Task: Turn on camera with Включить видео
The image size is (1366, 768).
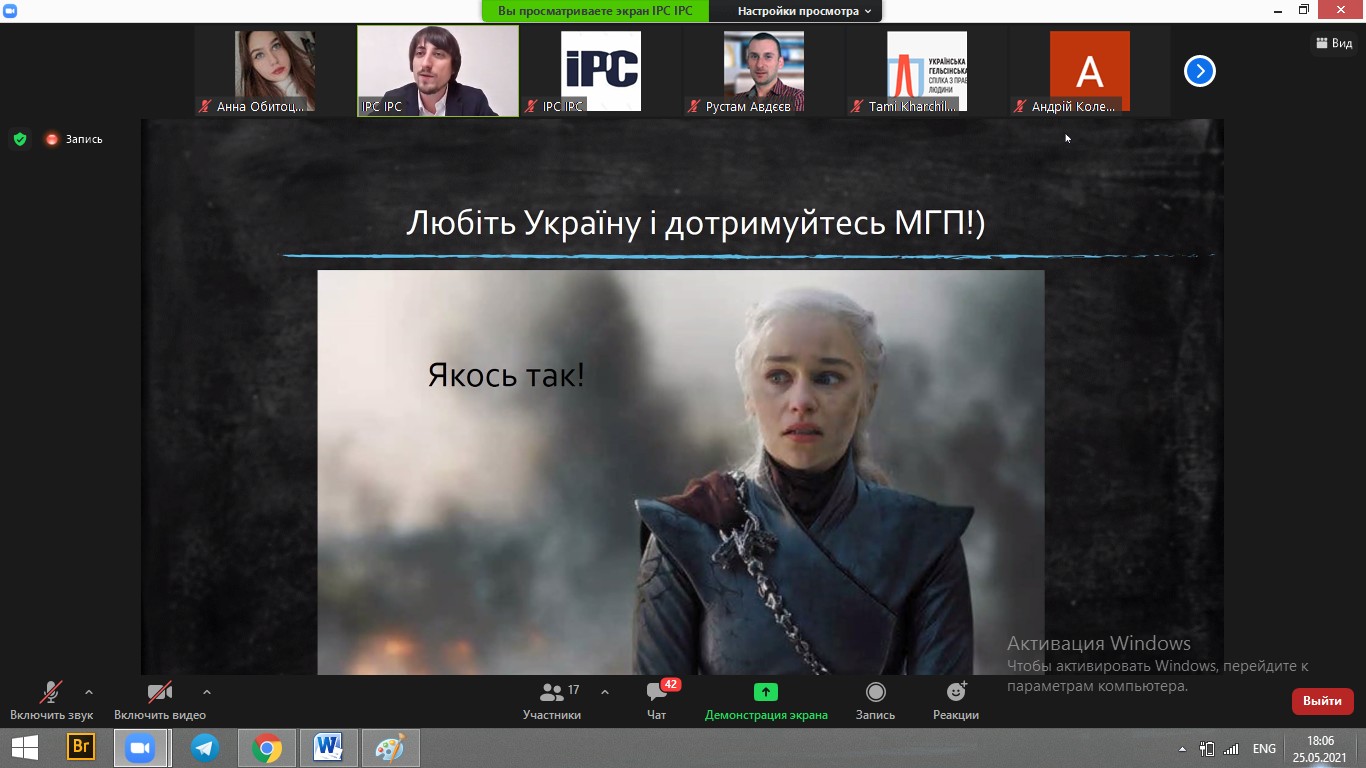Action: coord(160,700)
